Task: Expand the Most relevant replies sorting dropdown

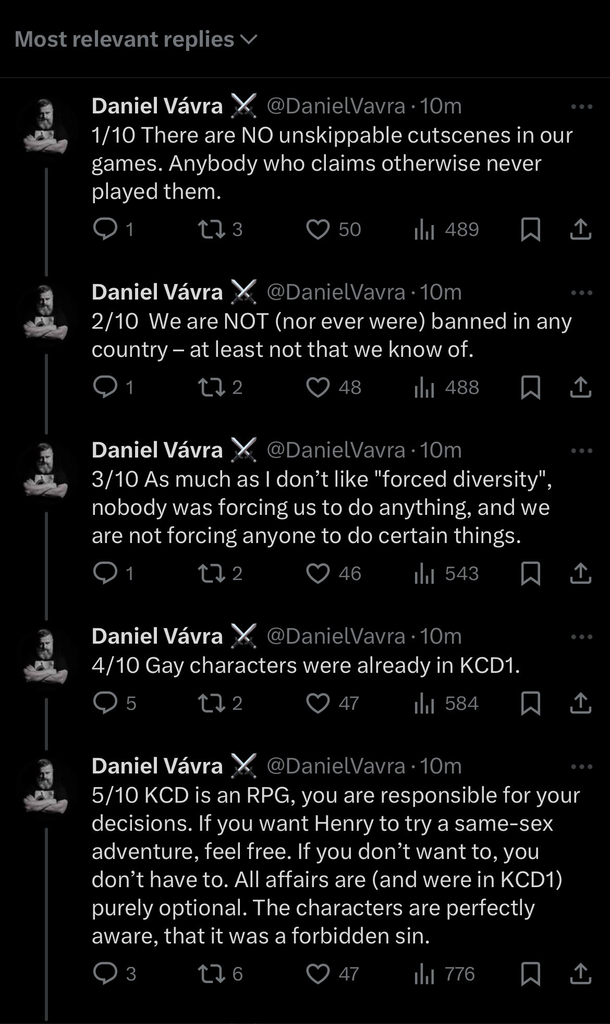Action: click(136, 40)
